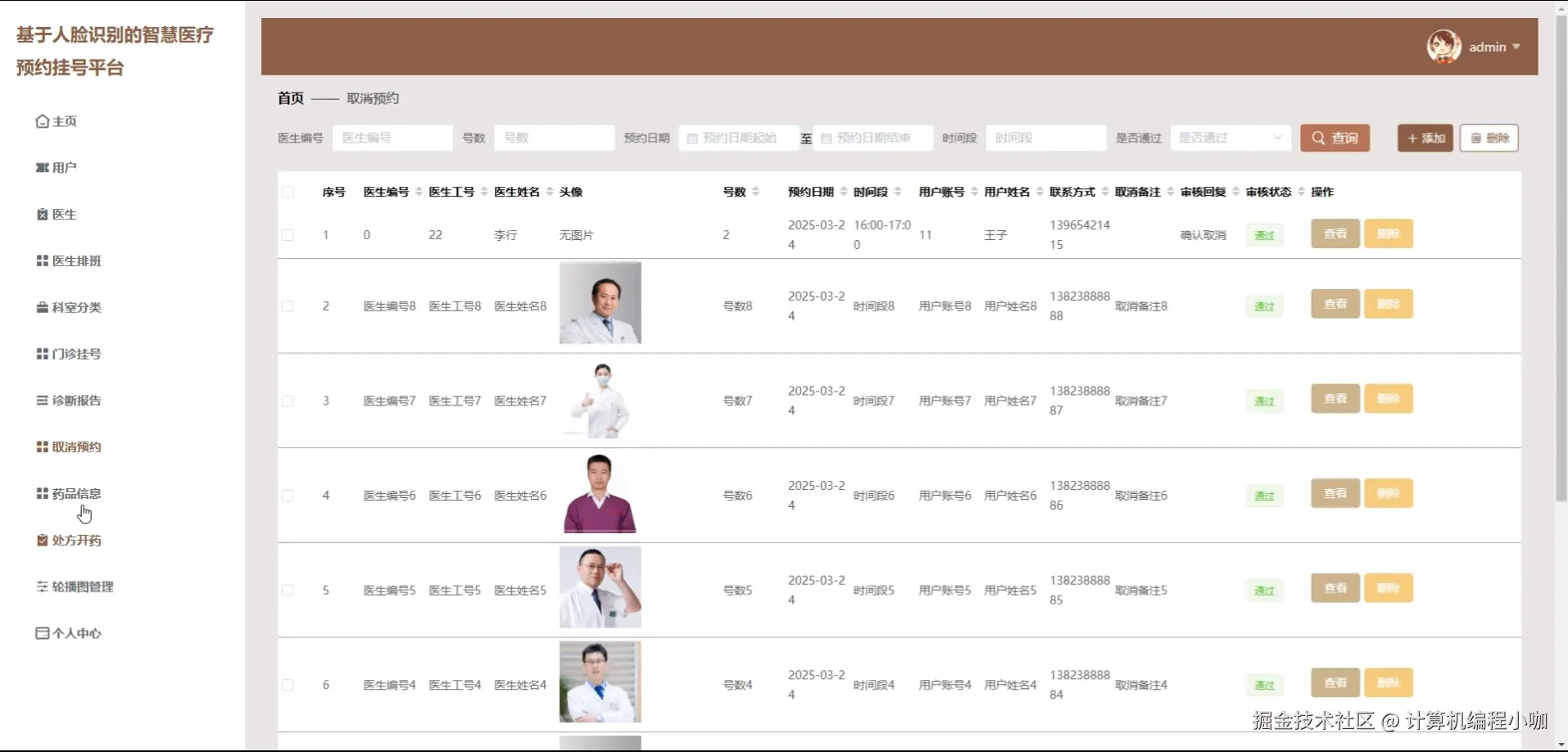1568x752 pixels.
Task: Click the 删除 button in the toolbar
Action: click(1489, 138)
